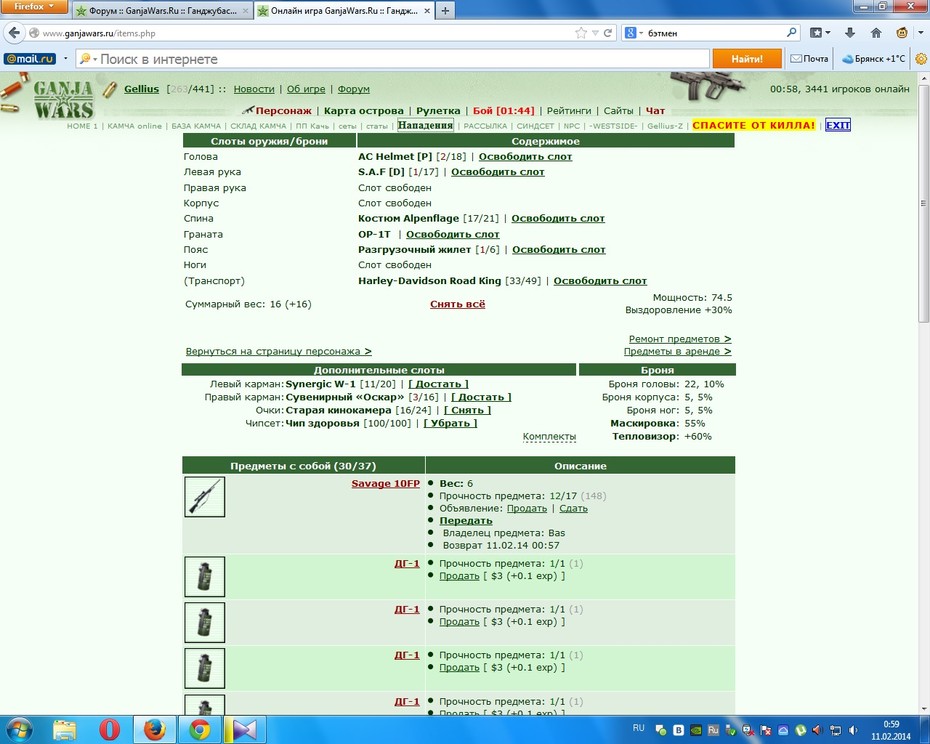Open Windows Explorer from taskbar

(64, 730)
